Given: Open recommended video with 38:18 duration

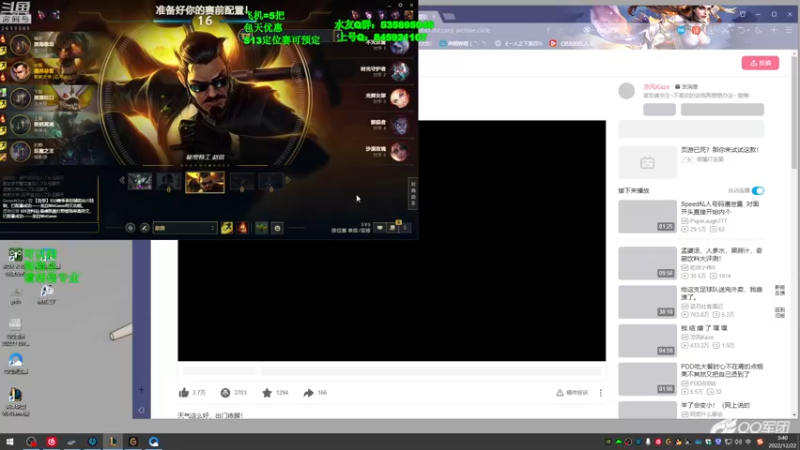Looking at the screenshot, I should click(x=647, y=302).
